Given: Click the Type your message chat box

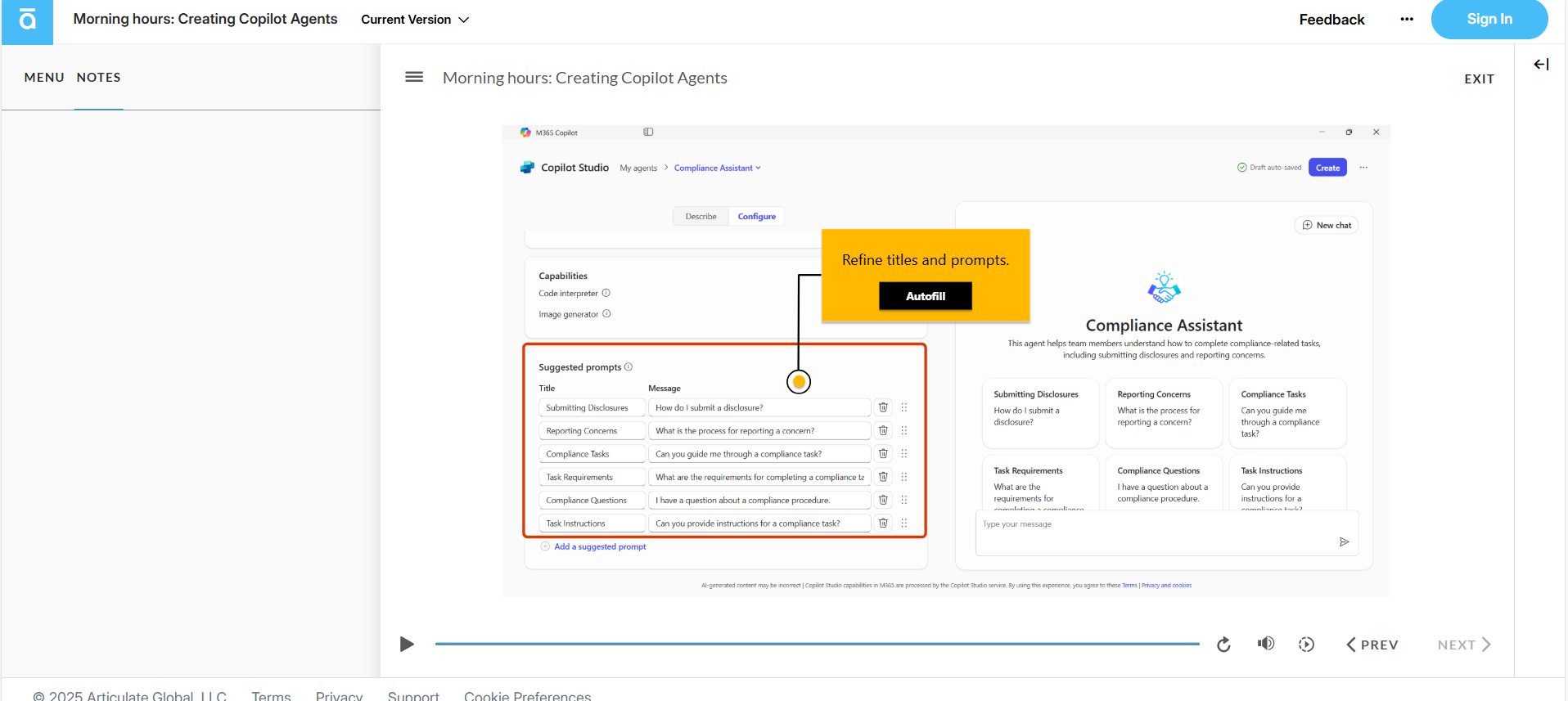Looking at the screenshot, I should [1167, 533].
